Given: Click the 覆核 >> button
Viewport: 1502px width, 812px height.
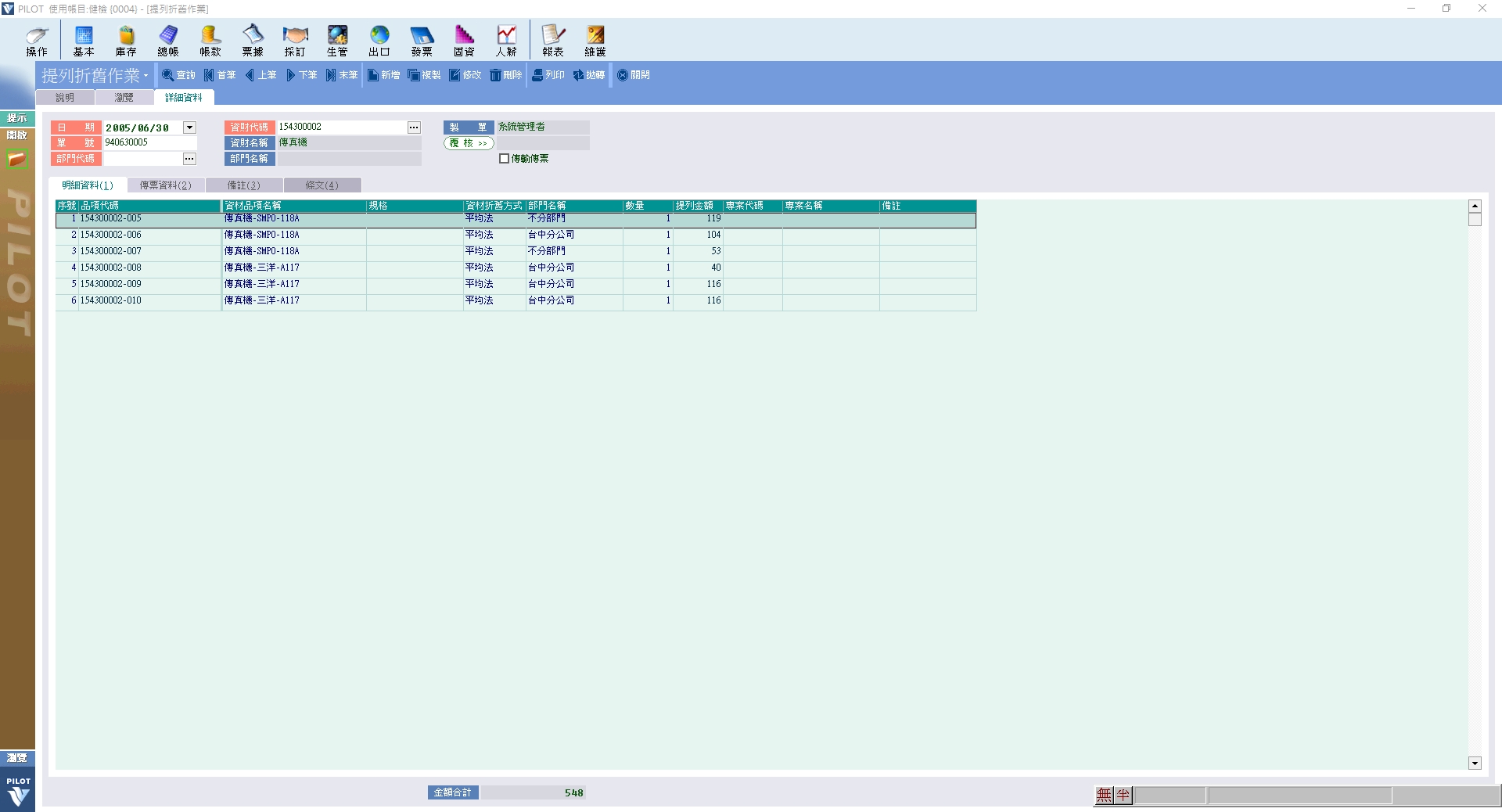Looking at the screenshot, I should pyautogui.click(x=469, y=143).
